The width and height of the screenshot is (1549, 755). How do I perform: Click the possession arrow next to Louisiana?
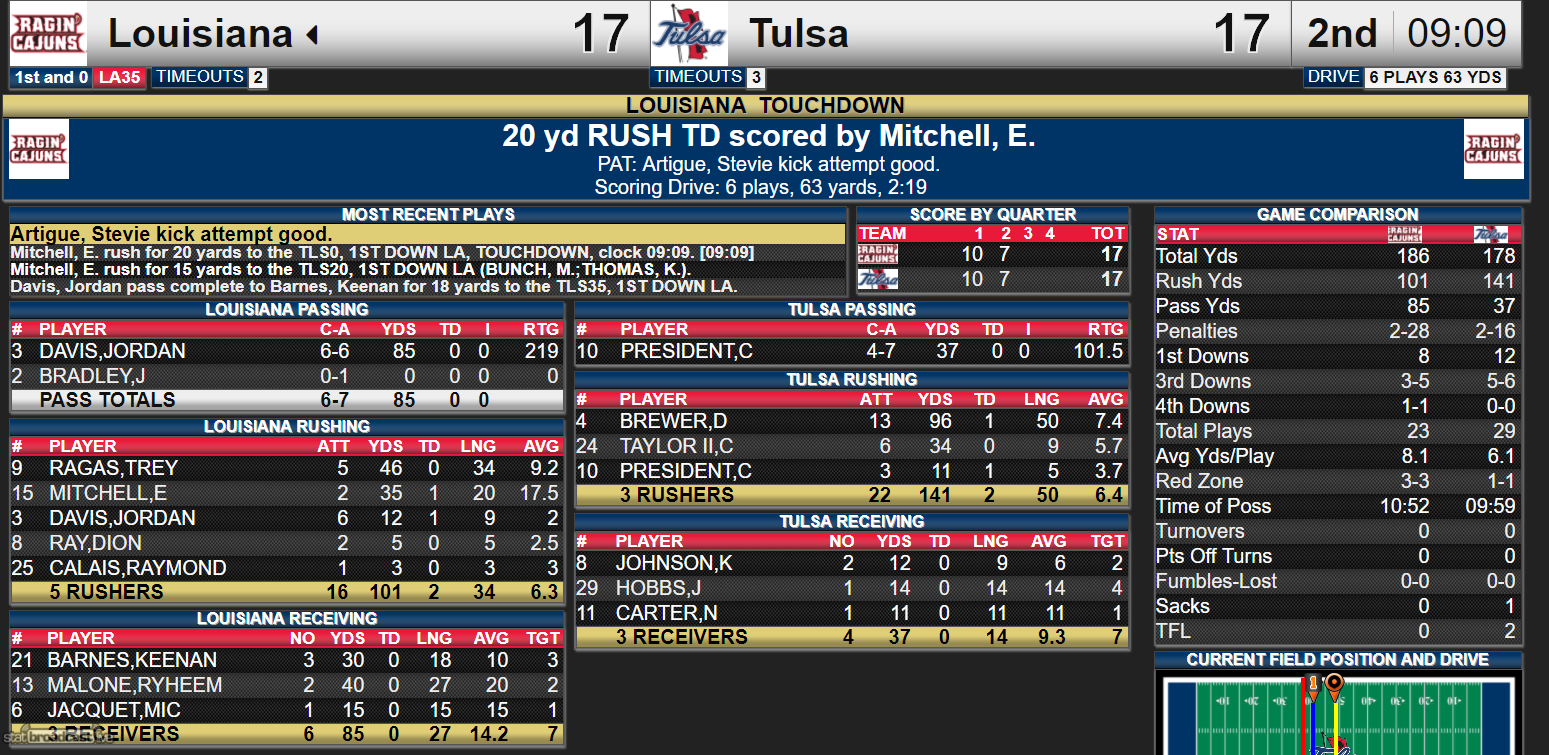click(312, 36)
